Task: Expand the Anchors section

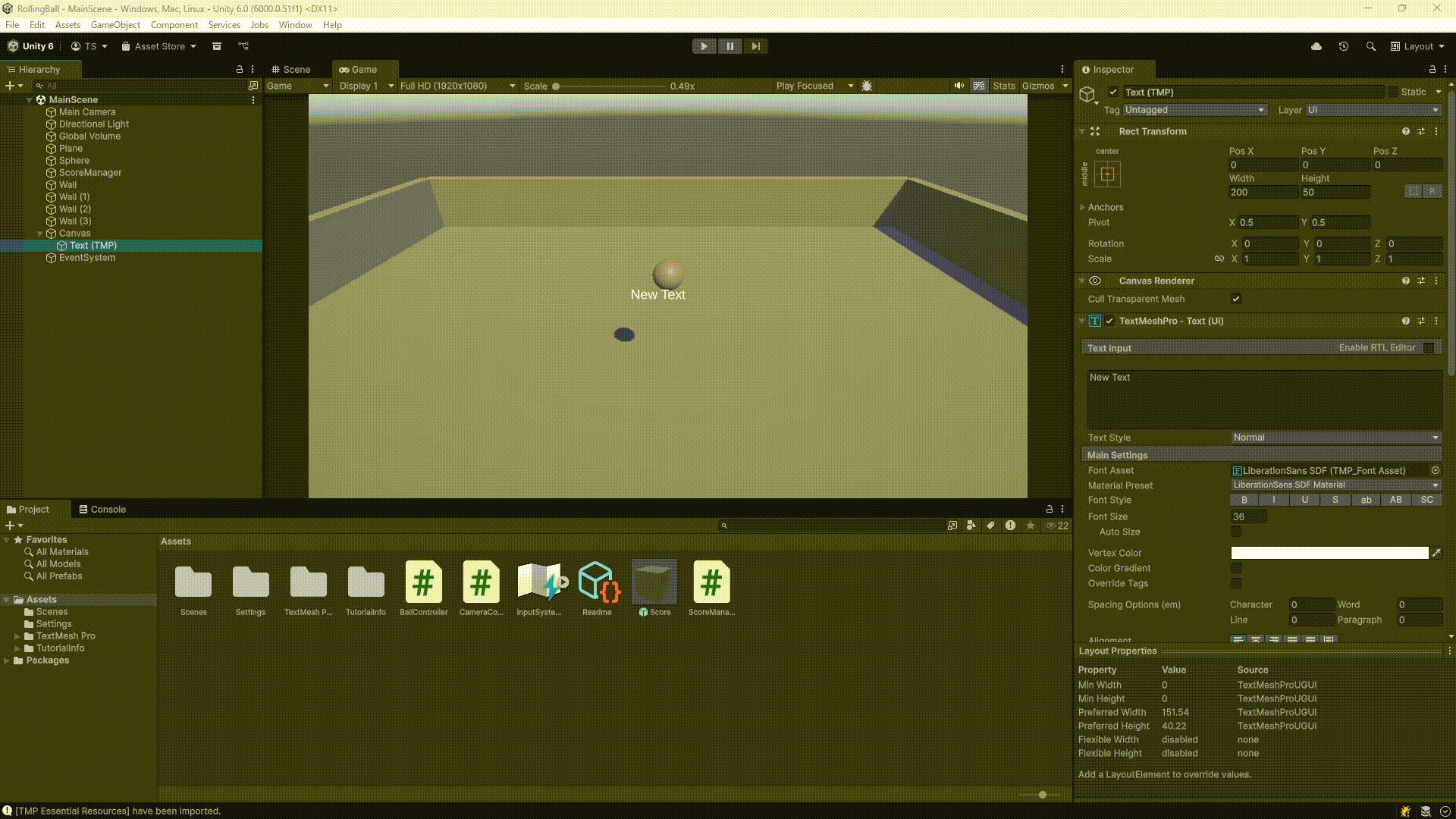Action: [x=1083, y=207]
